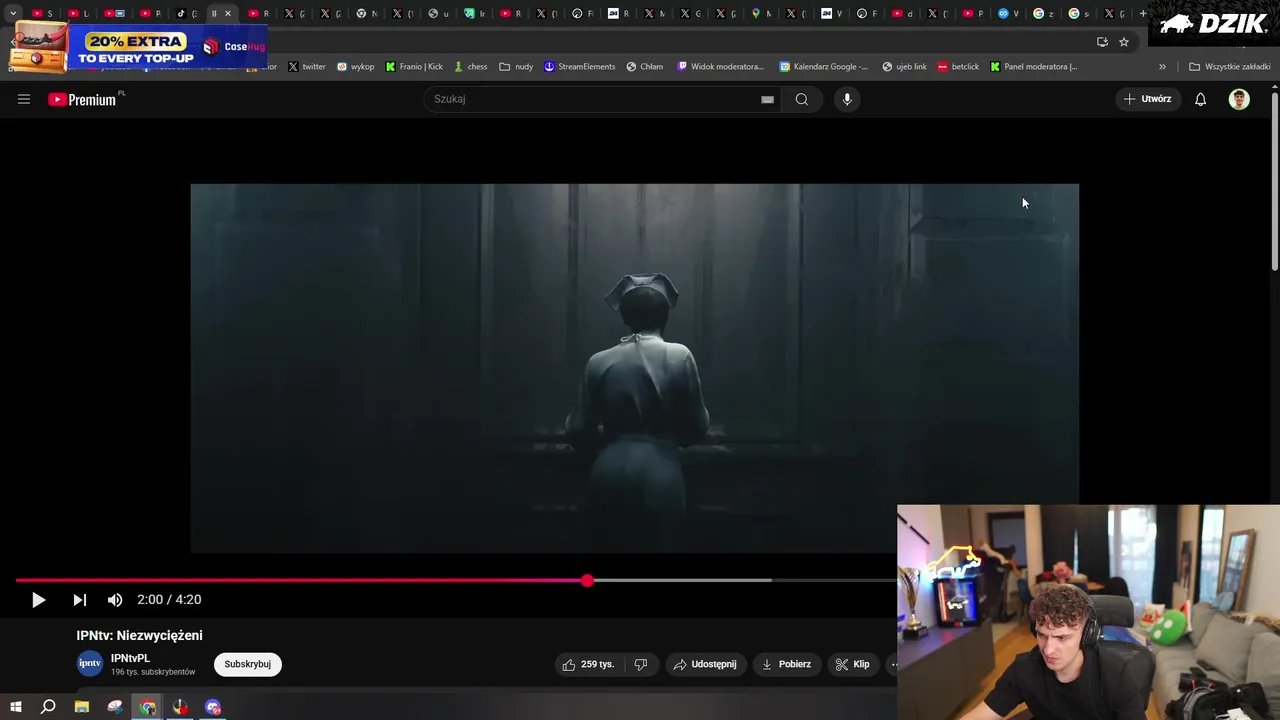Image resolution: width=1280 pixels, height=720 pixels.
Task: Open the ujeb link bookmark
Action: pyautogui.click(x=904, y=67)
